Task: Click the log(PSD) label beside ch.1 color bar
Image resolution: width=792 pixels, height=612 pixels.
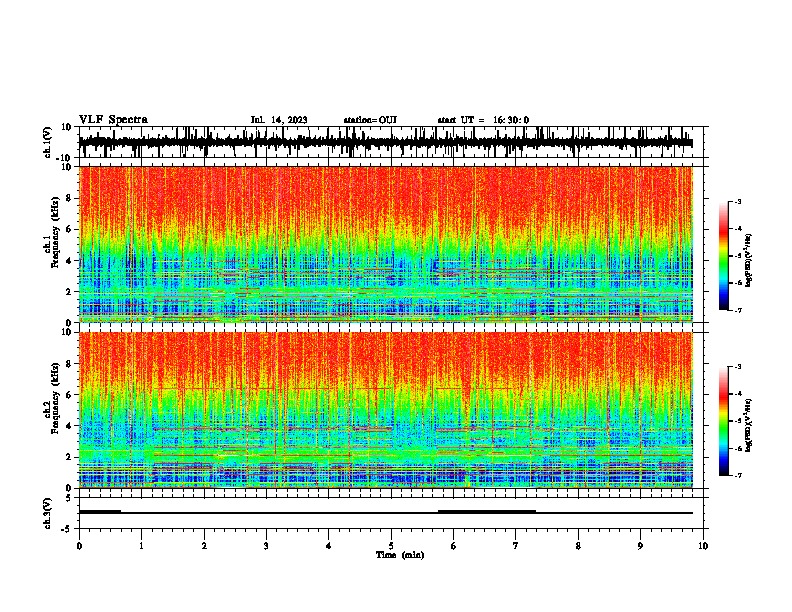Action: [x=749, y=261]
